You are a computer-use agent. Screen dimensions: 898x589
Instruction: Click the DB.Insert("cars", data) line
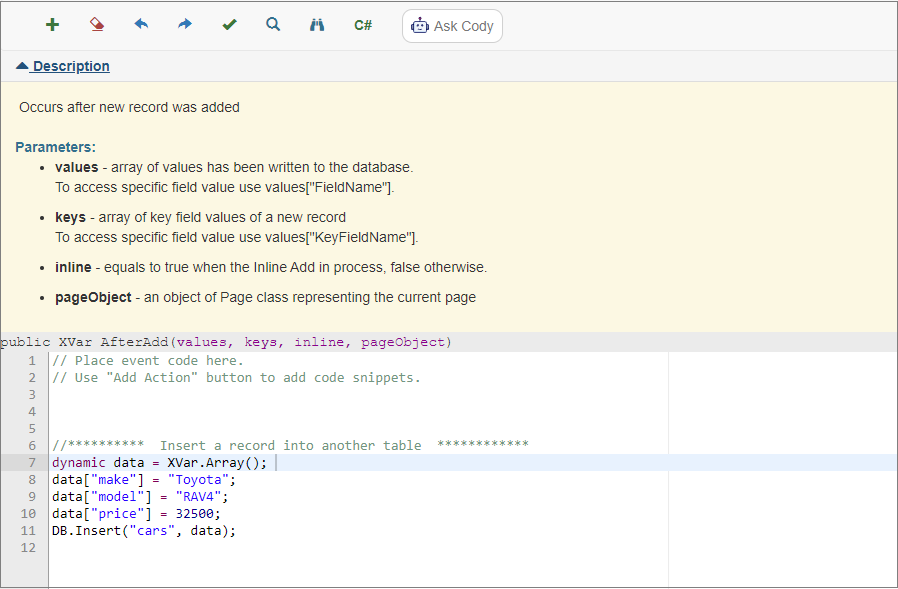144,531
